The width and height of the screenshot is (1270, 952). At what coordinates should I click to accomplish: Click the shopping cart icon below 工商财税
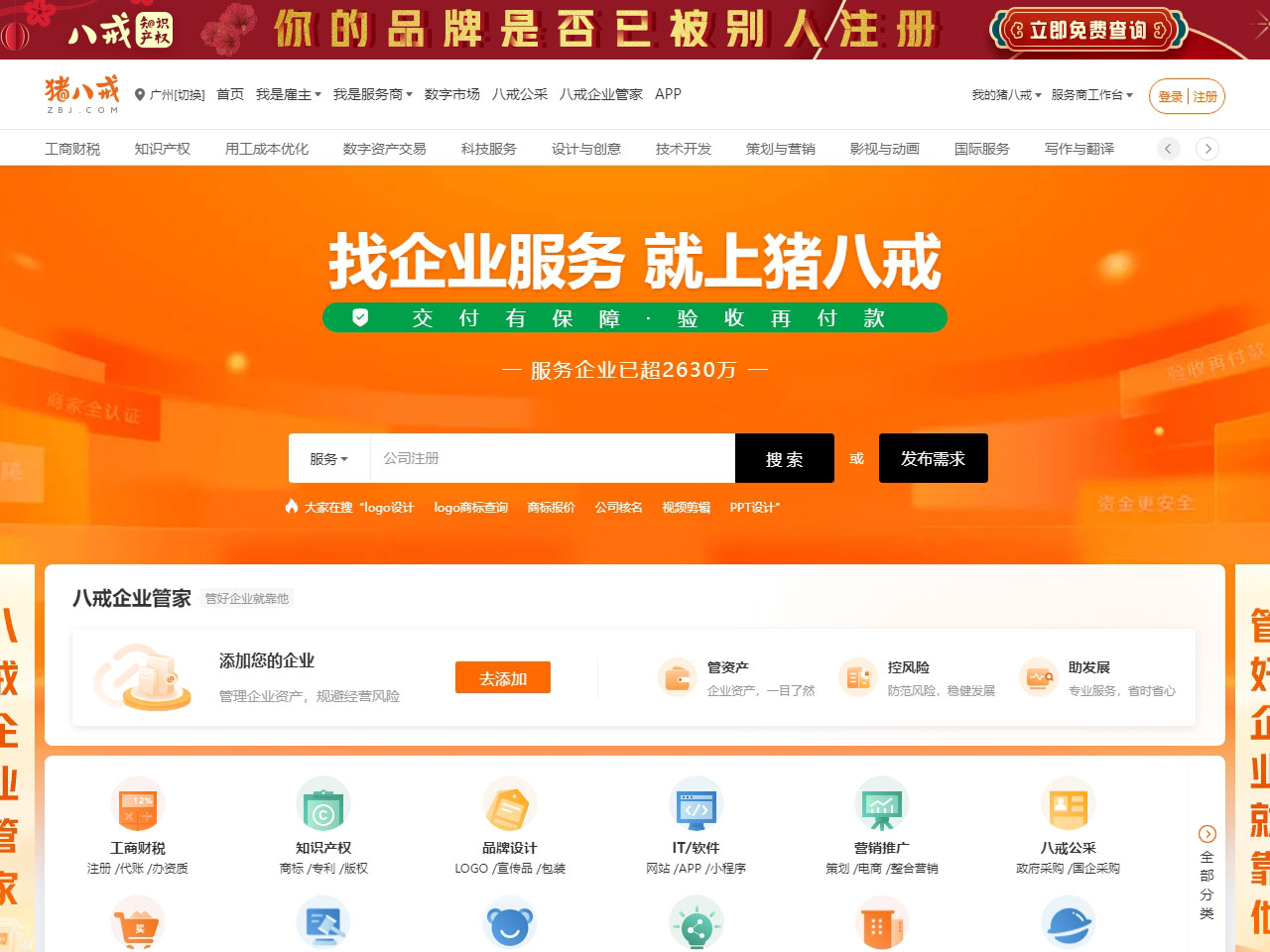(138, 924)
